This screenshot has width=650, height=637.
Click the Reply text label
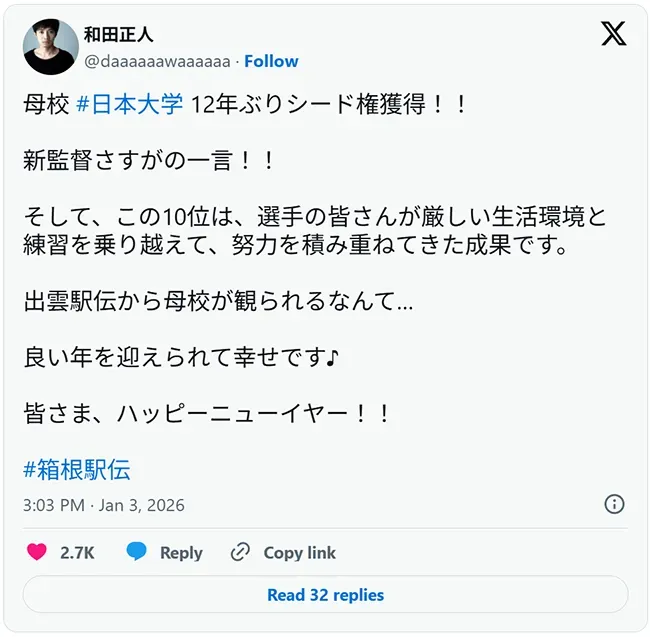pyautogui.click(x=181, y=552)
